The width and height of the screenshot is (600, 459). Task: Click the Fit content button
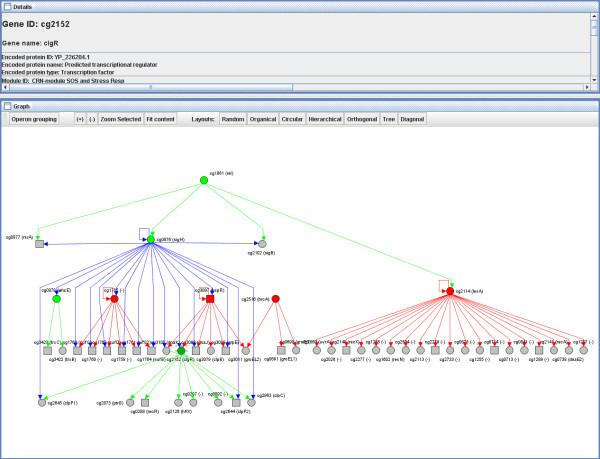point(161,119)
